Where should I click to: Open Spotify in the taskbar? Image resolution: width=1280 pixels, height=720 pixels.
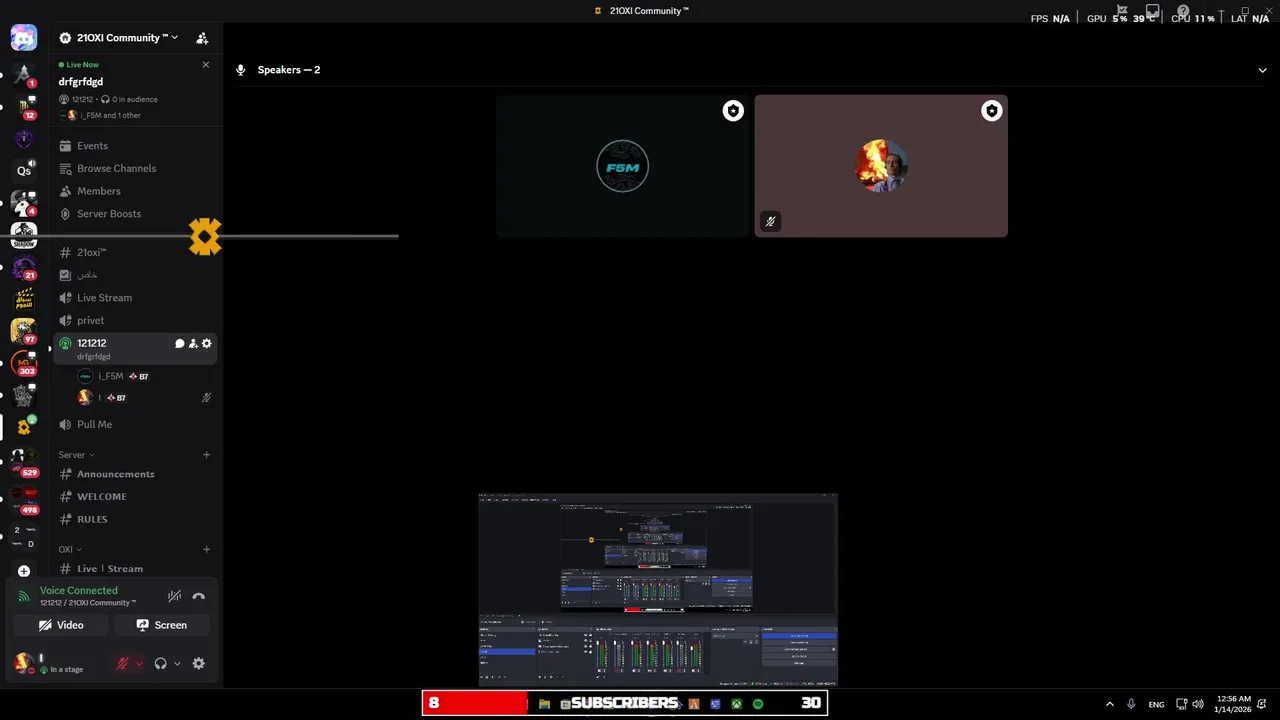coord(758,704)
